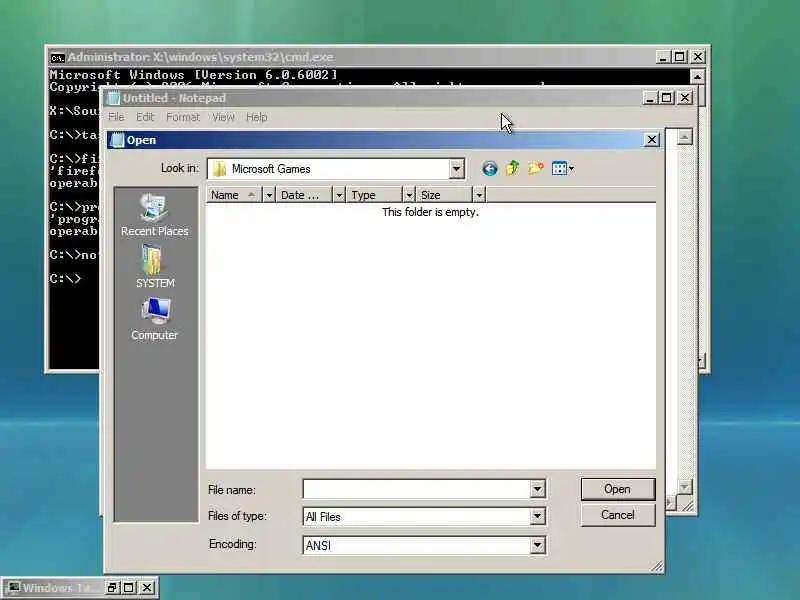The image size is (800, 600).
Task: Sort by the Name column header
Action: click(x=234, y=195)
